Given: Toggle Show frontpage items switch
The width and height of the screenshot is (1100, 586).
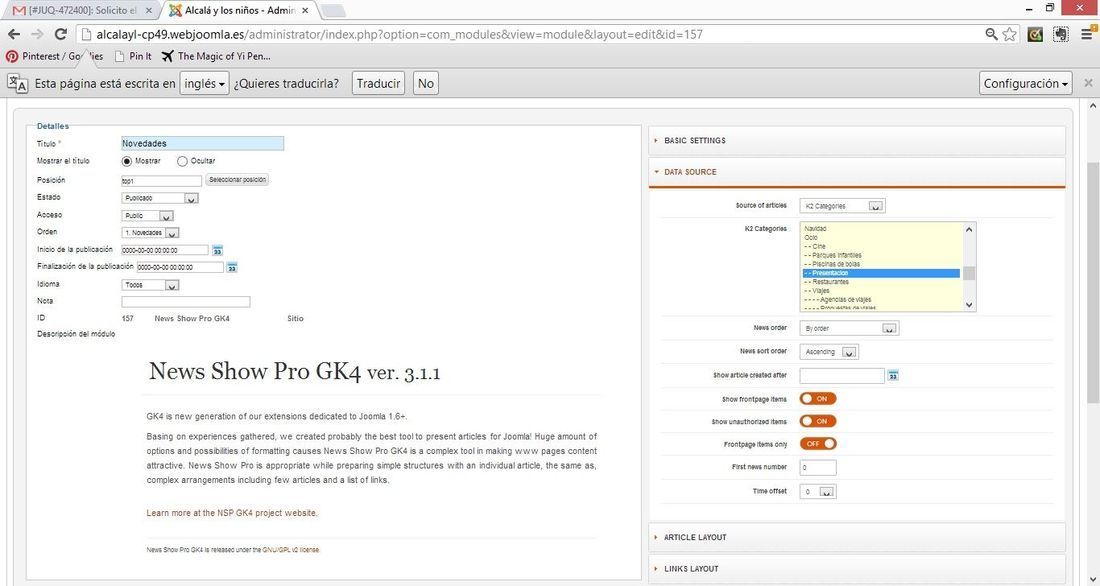Looking at the screenshot, I should 818,399.
